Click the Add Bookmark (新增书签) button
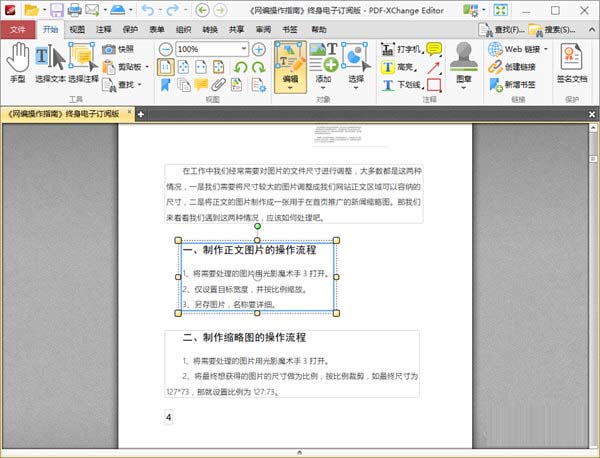600x458 pixels. point(517,84)
